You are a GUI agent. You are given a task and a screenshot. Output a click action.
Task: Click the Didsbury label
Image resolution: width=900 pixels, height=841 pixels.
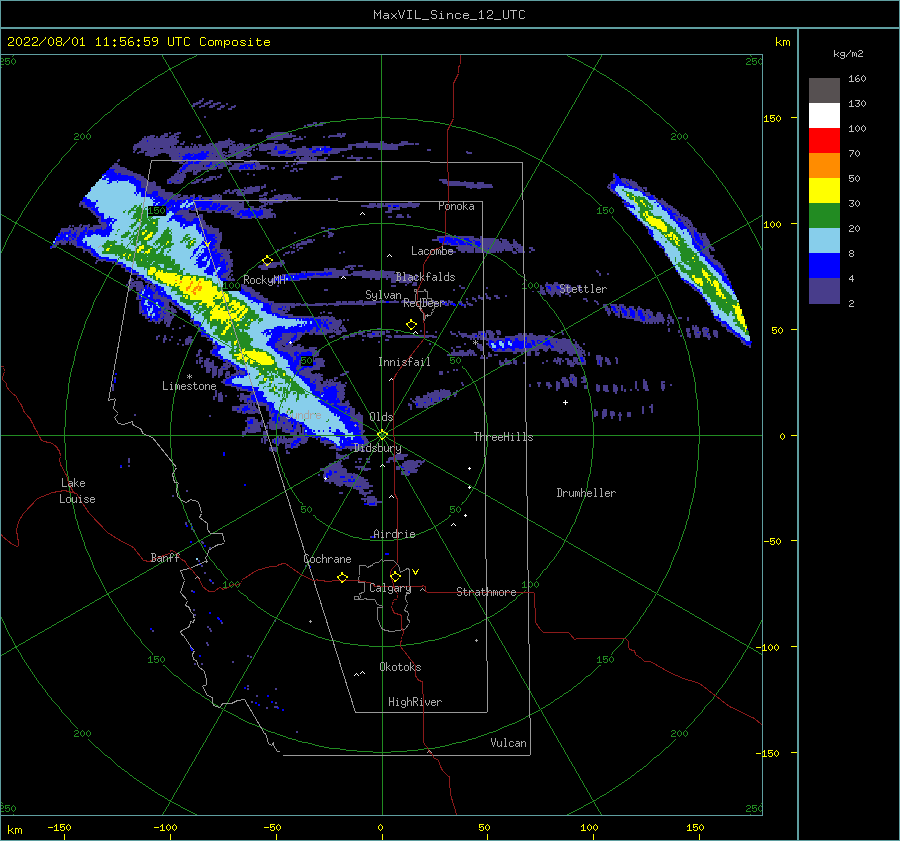(378, 448)
